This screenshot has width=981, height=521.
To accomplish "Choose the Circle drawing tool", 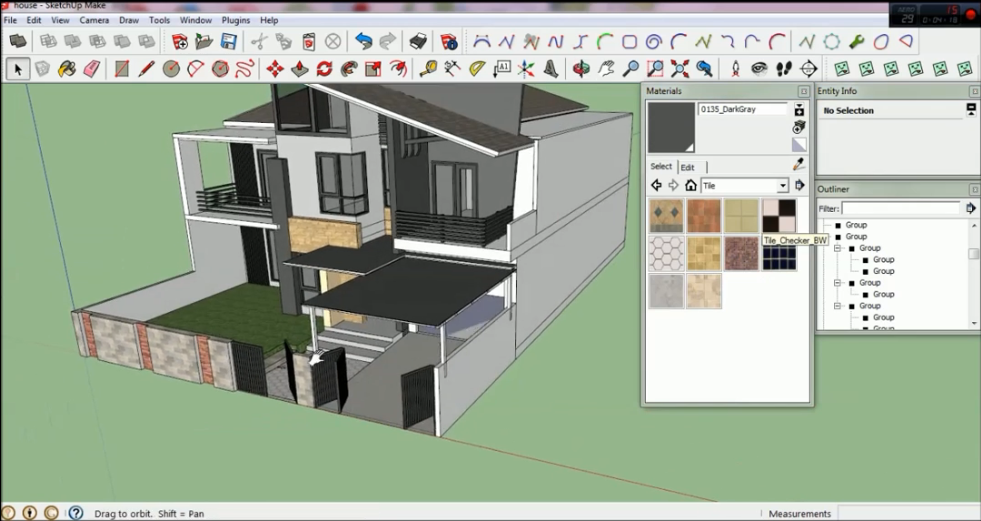I will [x=171, y=68].
